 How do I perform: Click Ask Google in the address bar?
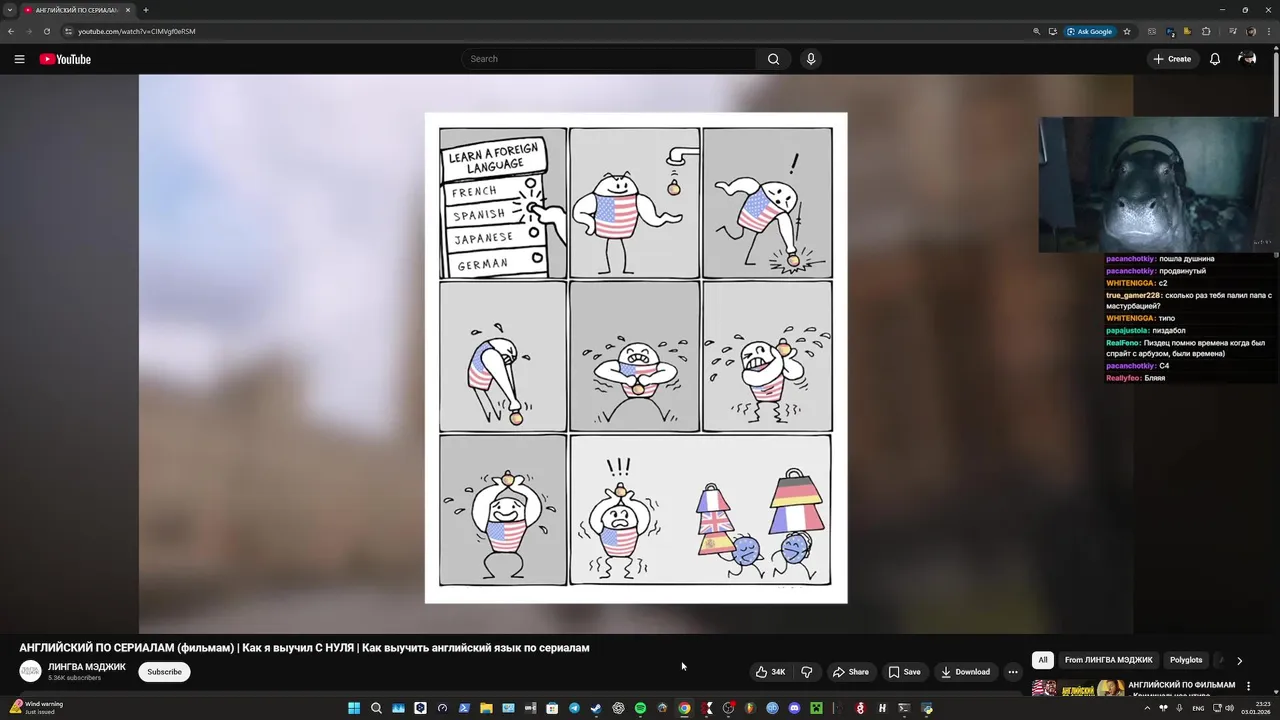pos(1090,31)
